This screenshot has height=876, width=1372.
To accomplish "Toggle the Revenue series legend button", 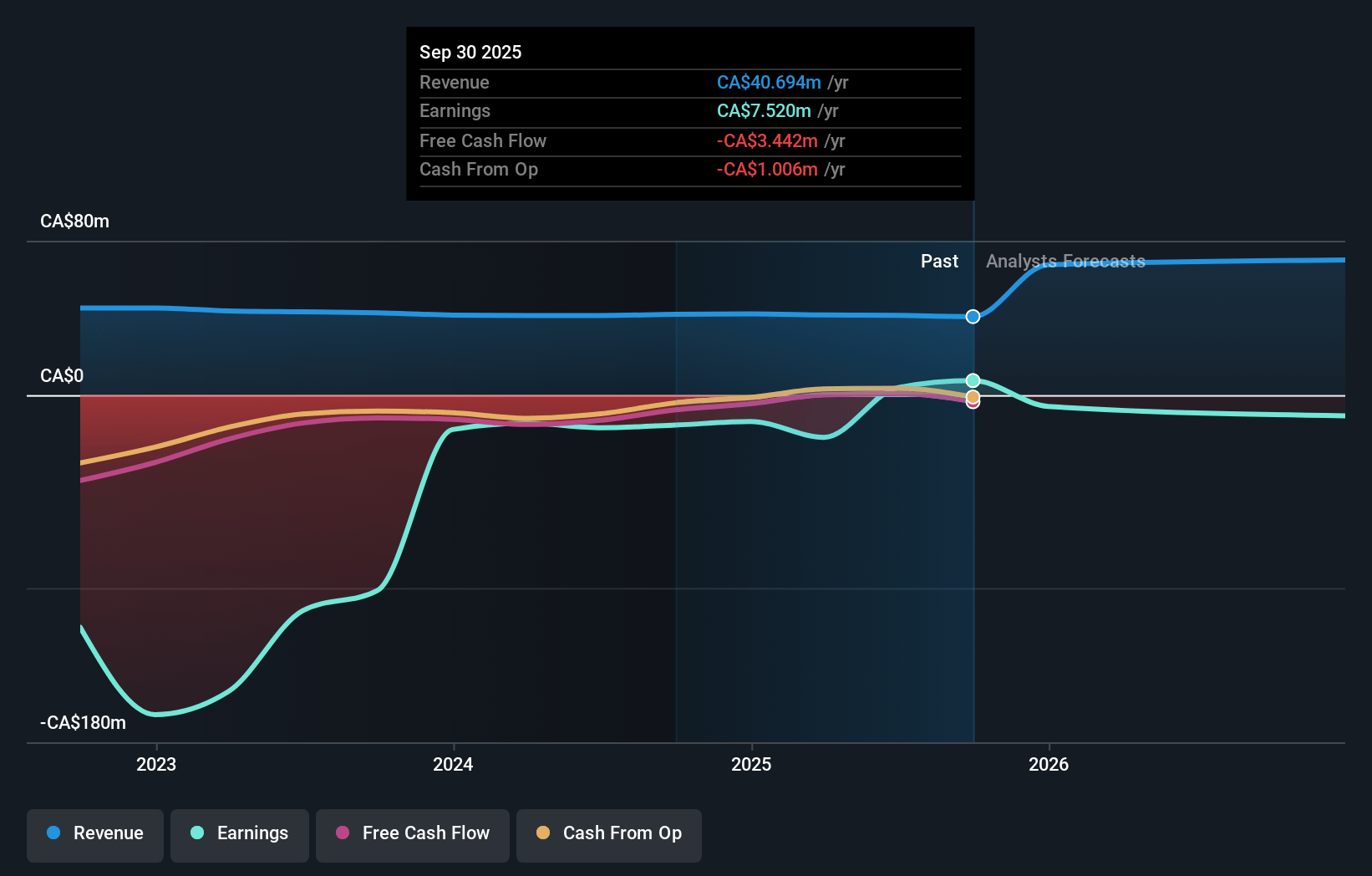I will (95, 834).
